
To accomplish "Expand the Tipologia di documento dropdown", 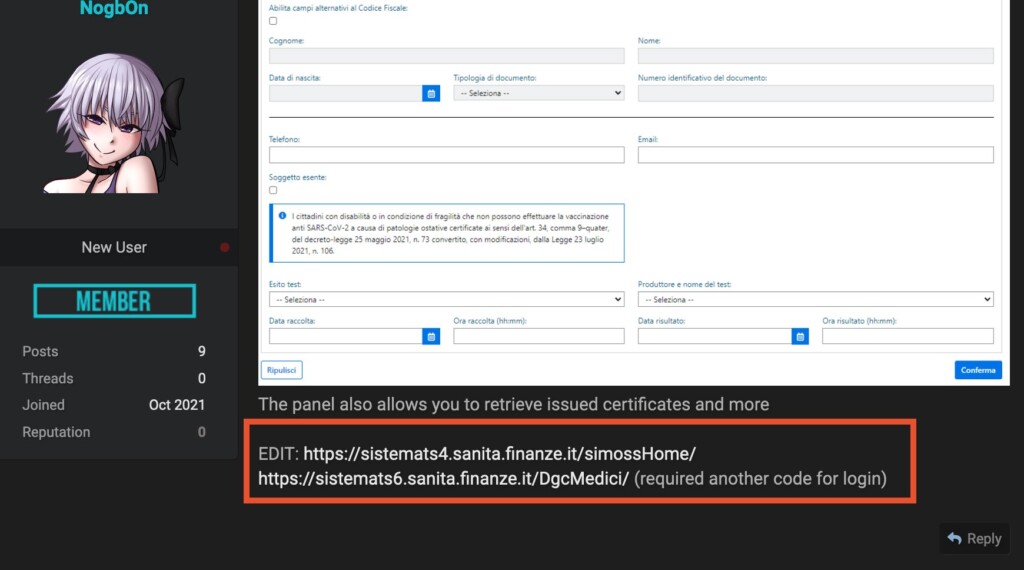I will click(538, 93).
